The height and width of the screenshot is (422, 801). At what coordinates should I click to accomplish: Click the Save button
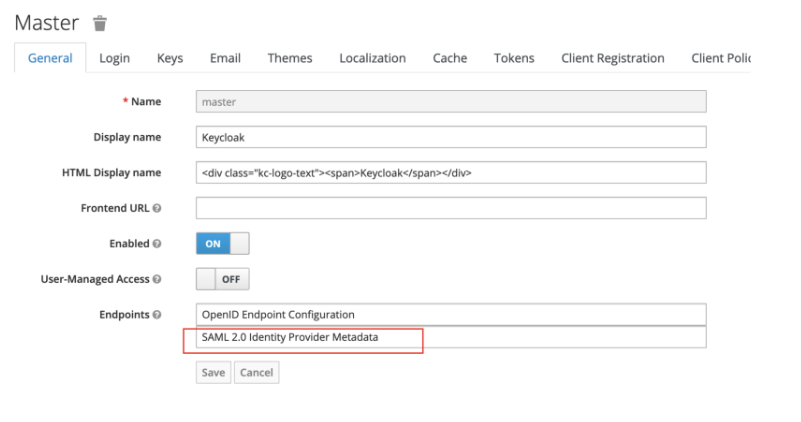pyautogui.click(x=214, y=372)
